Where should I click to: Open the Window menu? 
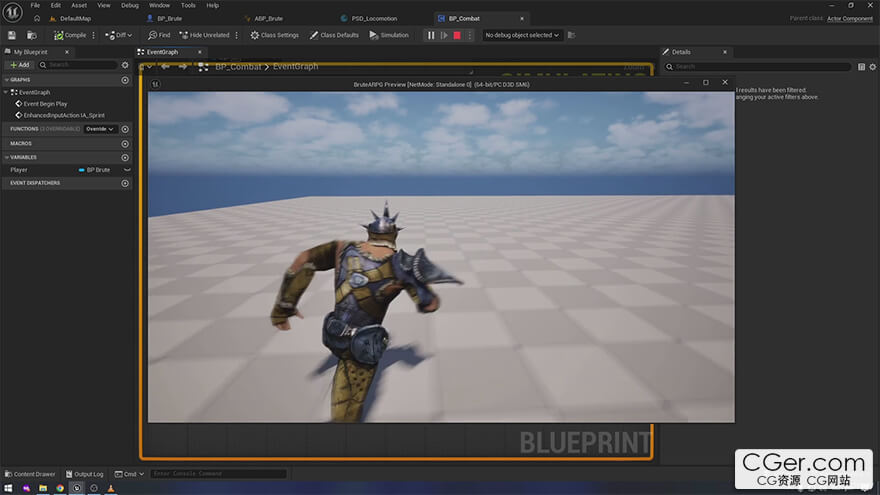click(159, 5)
